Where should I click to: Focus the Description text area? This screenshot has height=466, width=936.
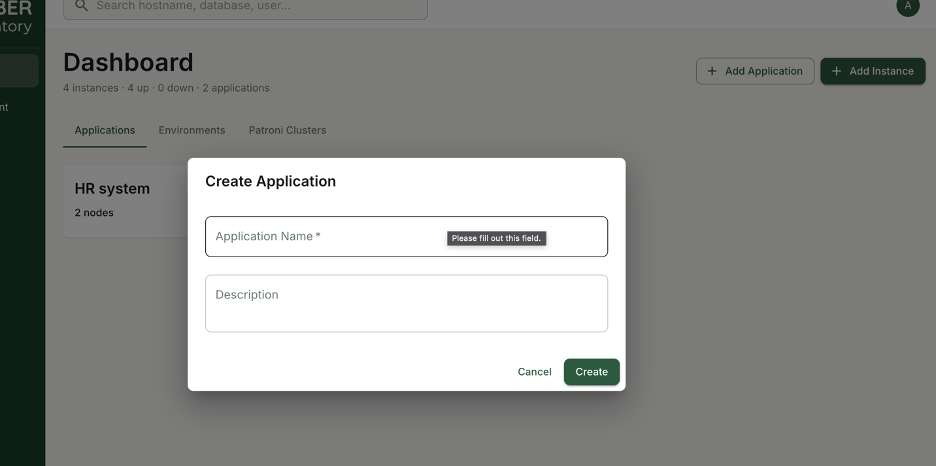pos(406,303)
